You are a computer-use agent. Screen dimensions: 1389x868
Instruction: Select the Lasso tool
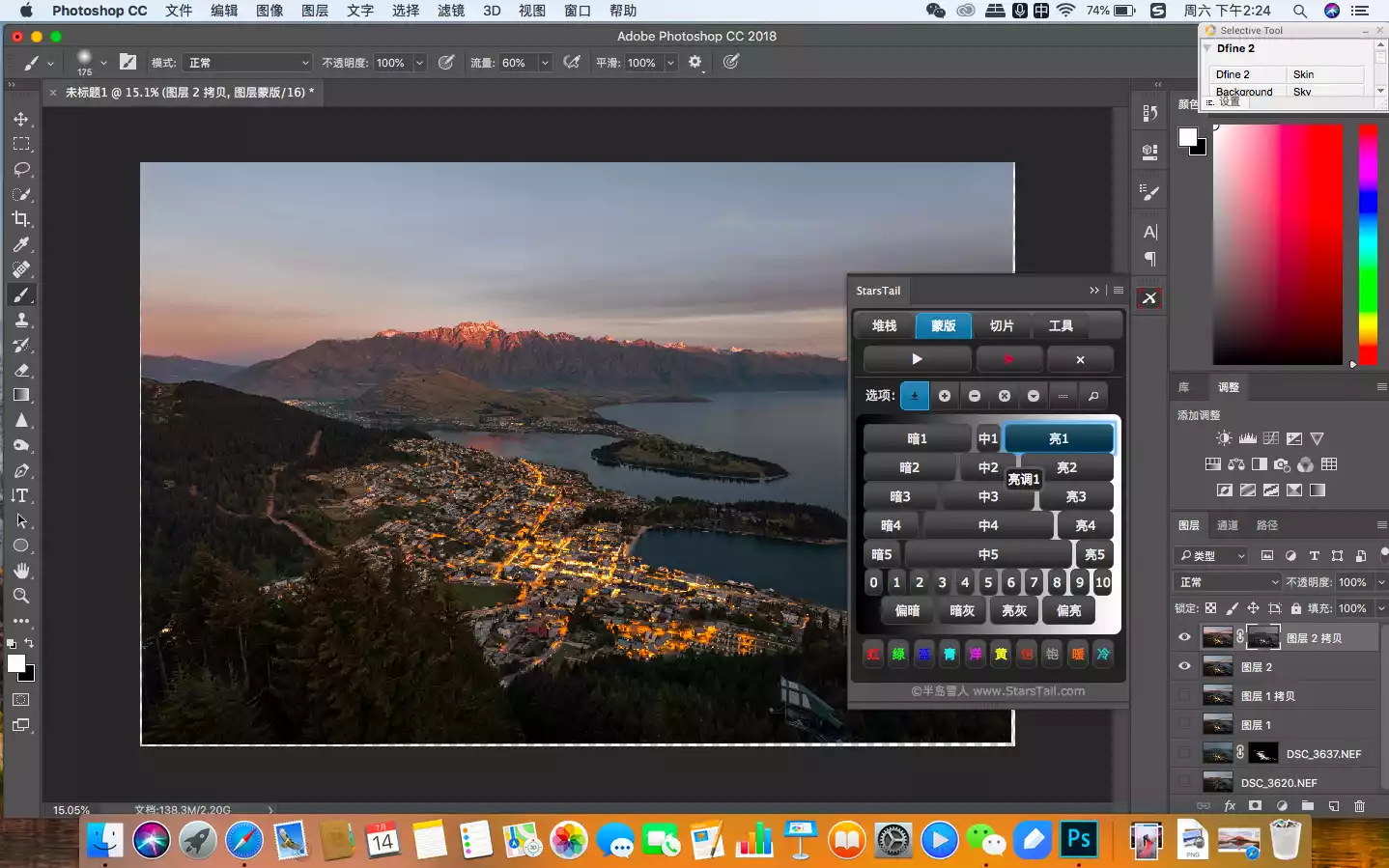coord(21,169)
